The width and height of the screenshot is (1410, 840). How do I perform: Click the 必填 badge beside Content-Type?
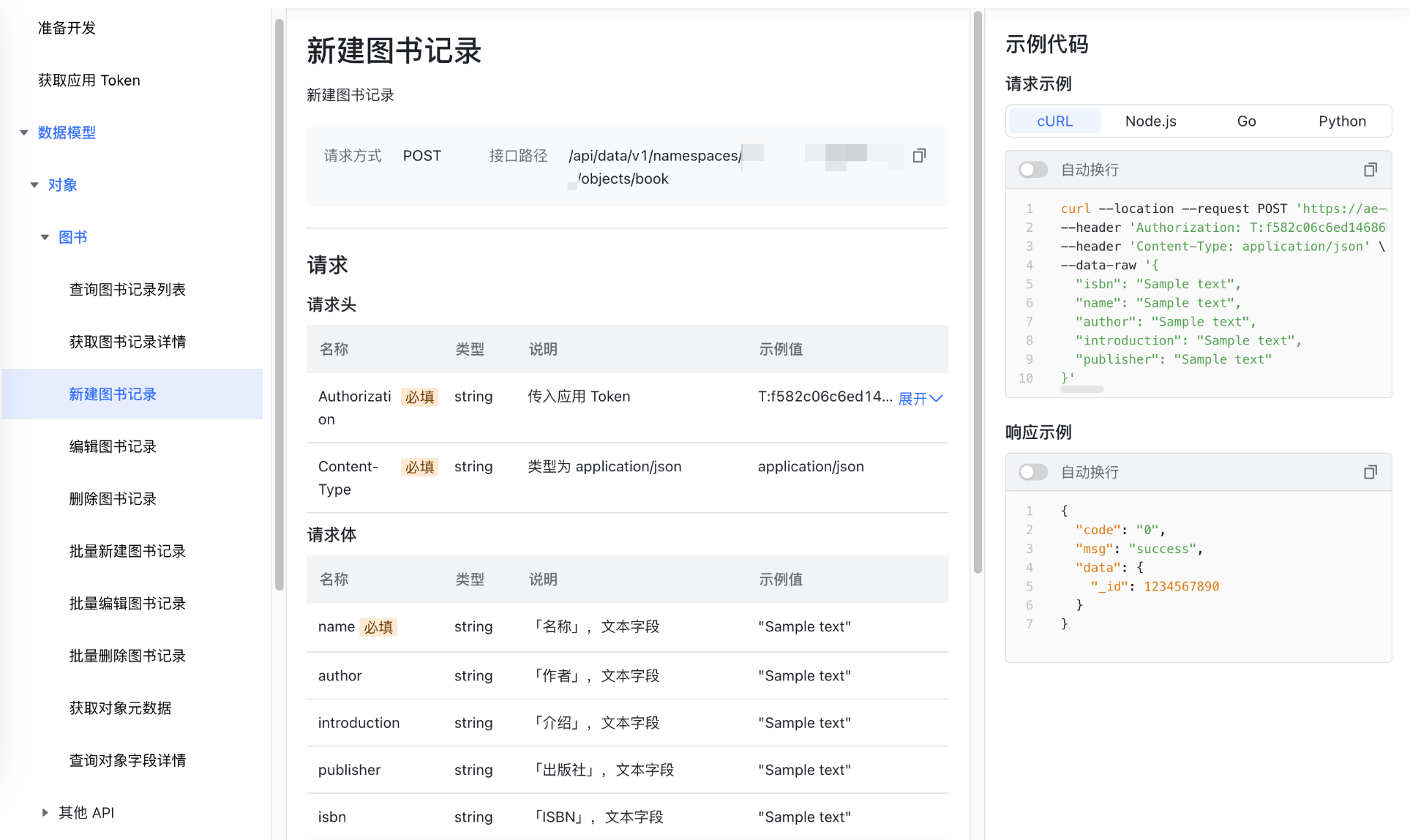pyautogui.click(x=419, y=467)
